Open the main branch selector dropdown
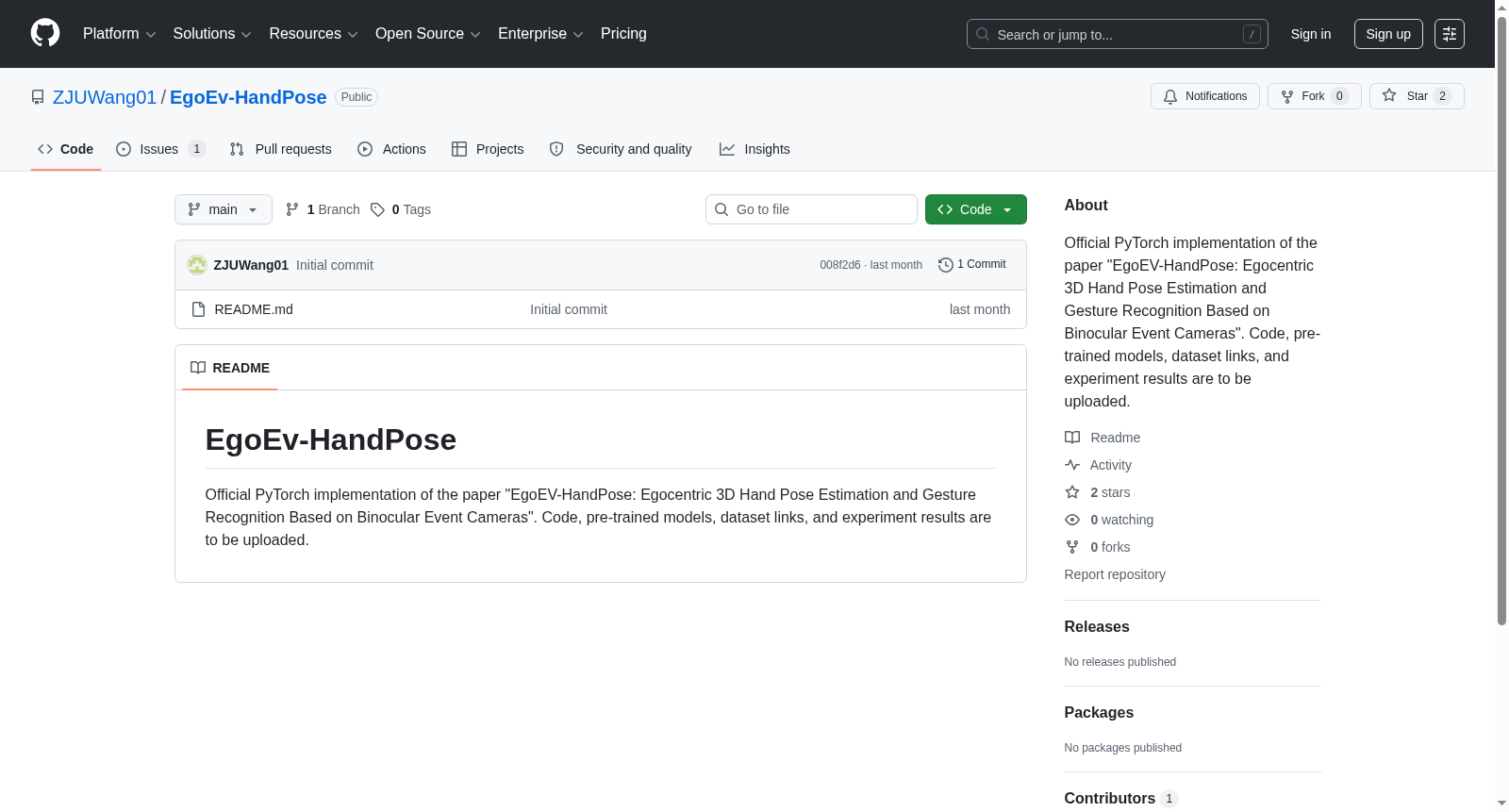1509x812 pixels. point(224,209)
